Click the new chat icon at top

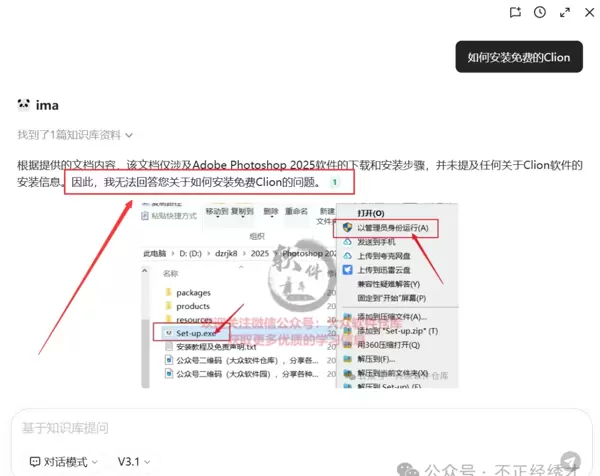[515, 13]
